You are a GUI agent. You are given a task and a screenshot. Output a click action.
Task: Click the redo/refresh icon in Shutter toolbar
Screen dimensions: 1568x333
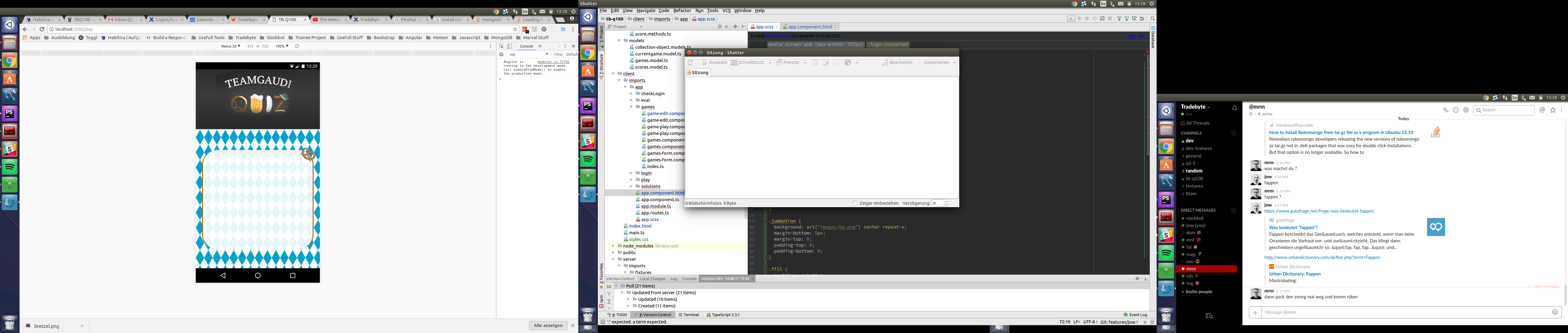[x=691, y=63]
